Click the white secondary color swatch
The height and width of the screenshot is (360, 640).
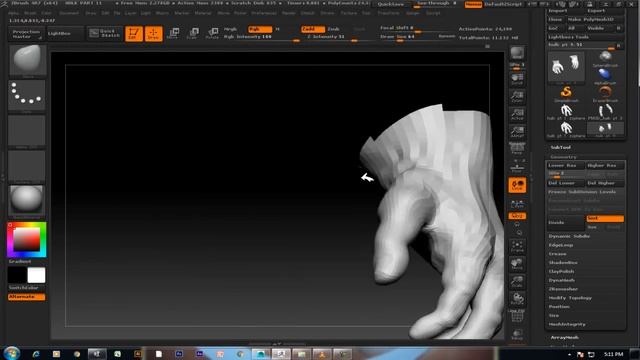tap(36, 275)
